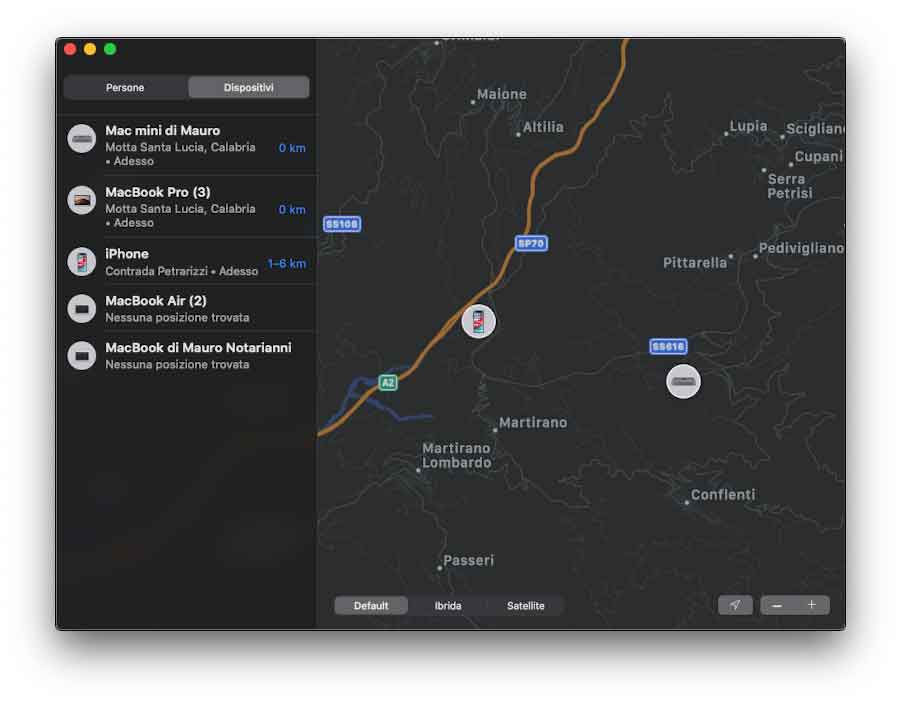Center the map on current location arrow
This screenshot has width=901, height=704.
(x=735, y=605)
